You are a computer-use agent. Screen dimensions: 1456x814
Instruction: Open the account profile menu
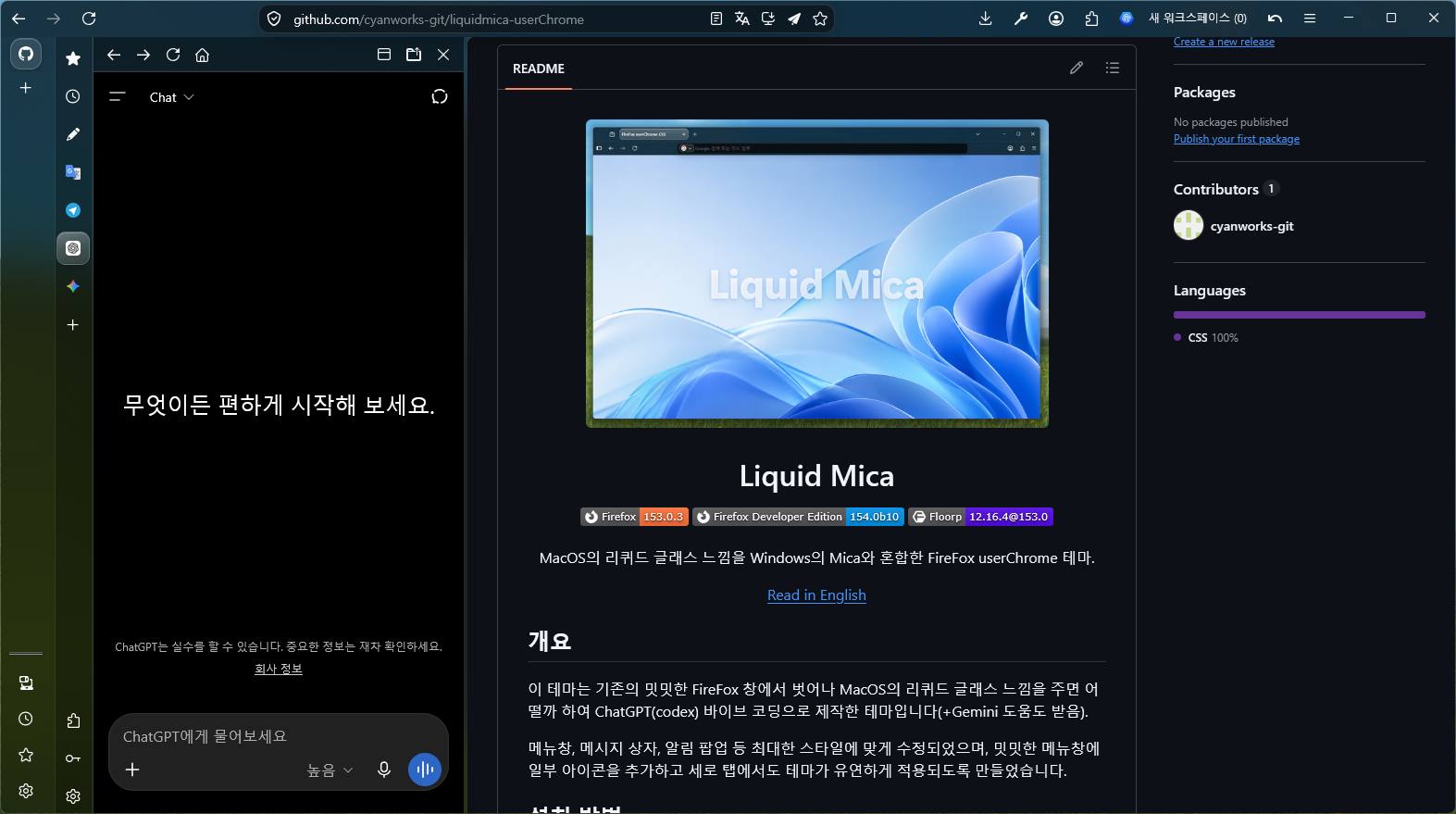click(x=1056, y=19)
